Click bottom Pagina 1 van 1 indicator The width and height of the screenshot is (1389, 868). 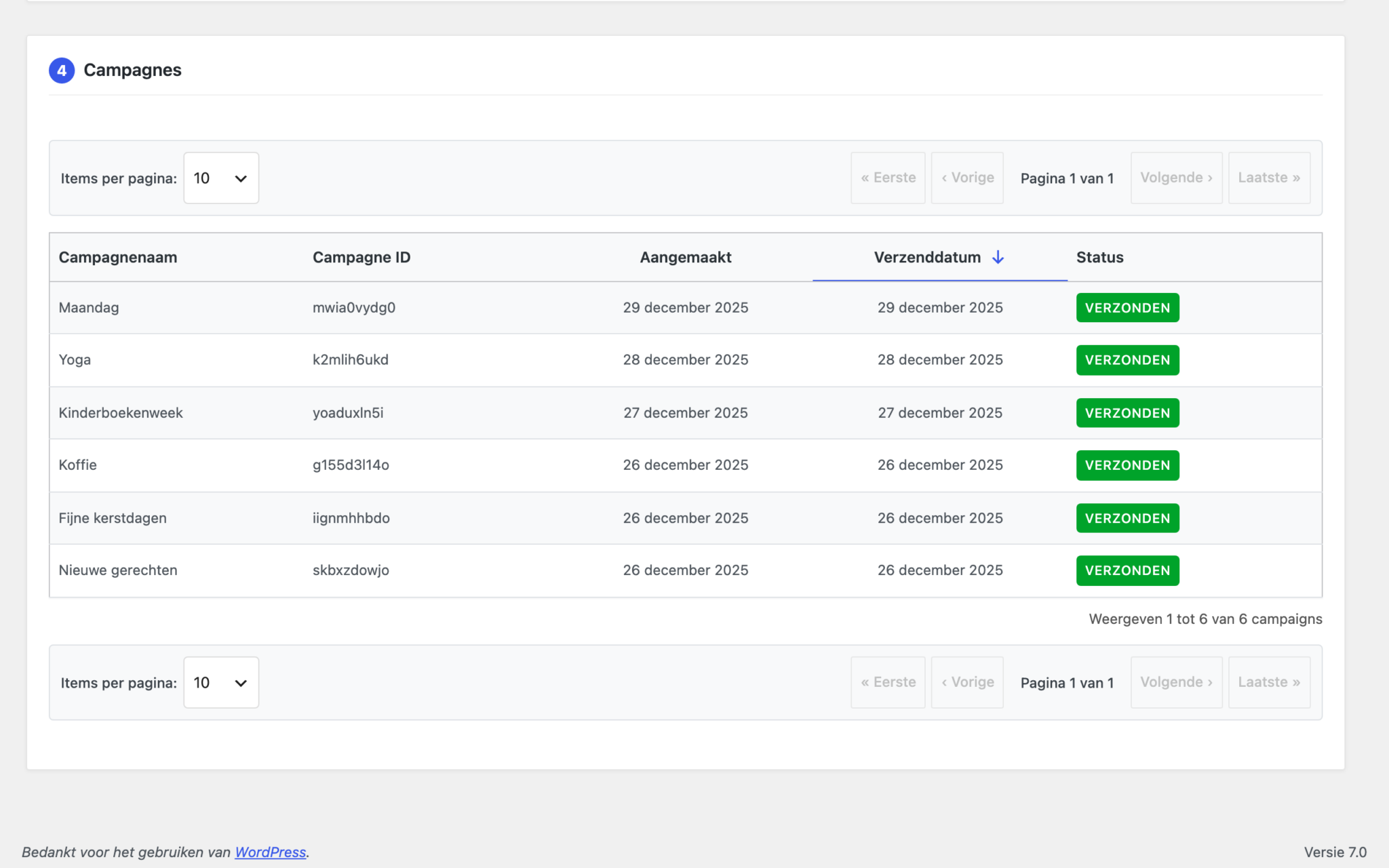click(x=1067, y=683)
